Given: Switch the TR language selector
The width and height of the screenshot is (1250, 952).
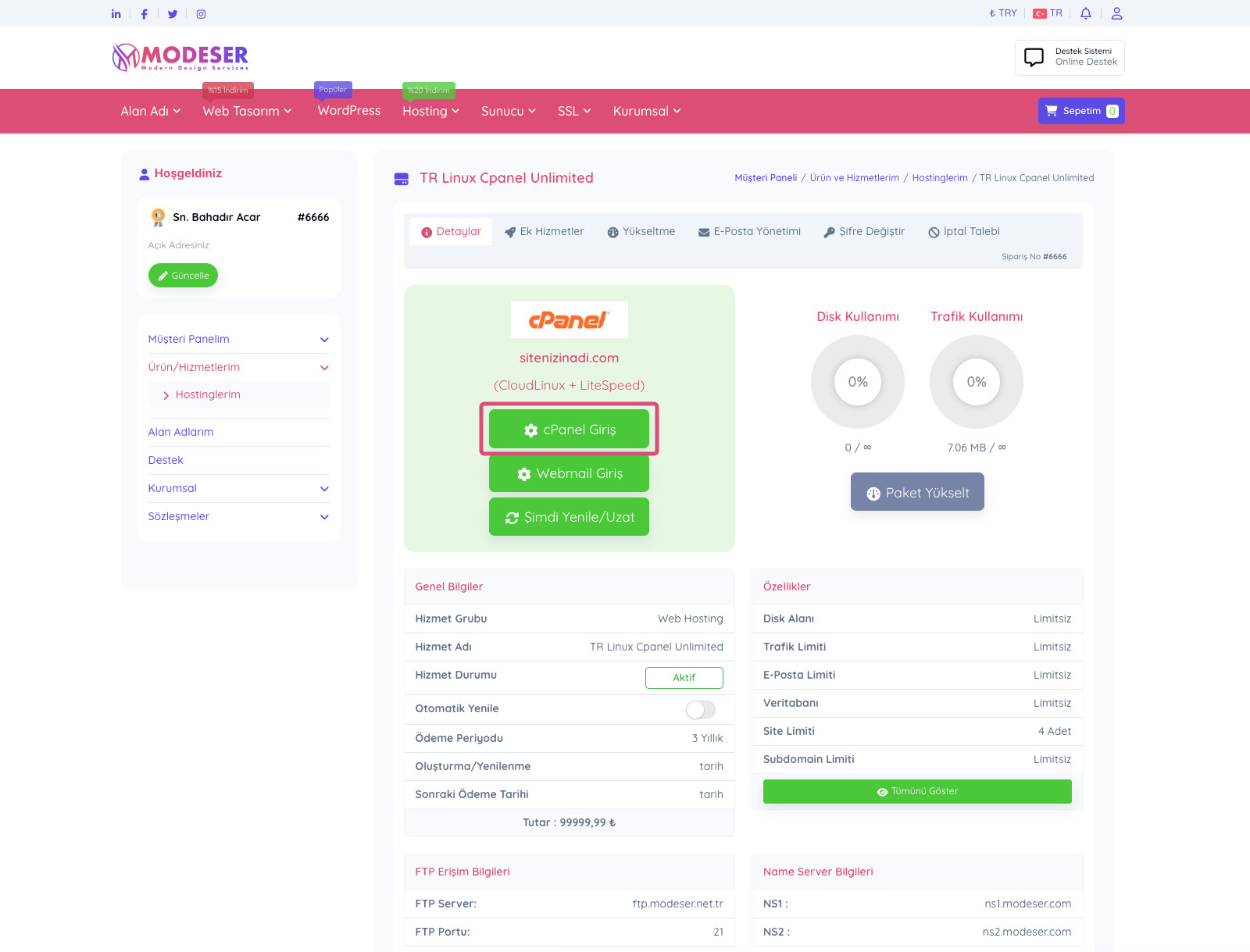Looking at the screenshot, I should pyautogui.click(x=1048, y=13).
